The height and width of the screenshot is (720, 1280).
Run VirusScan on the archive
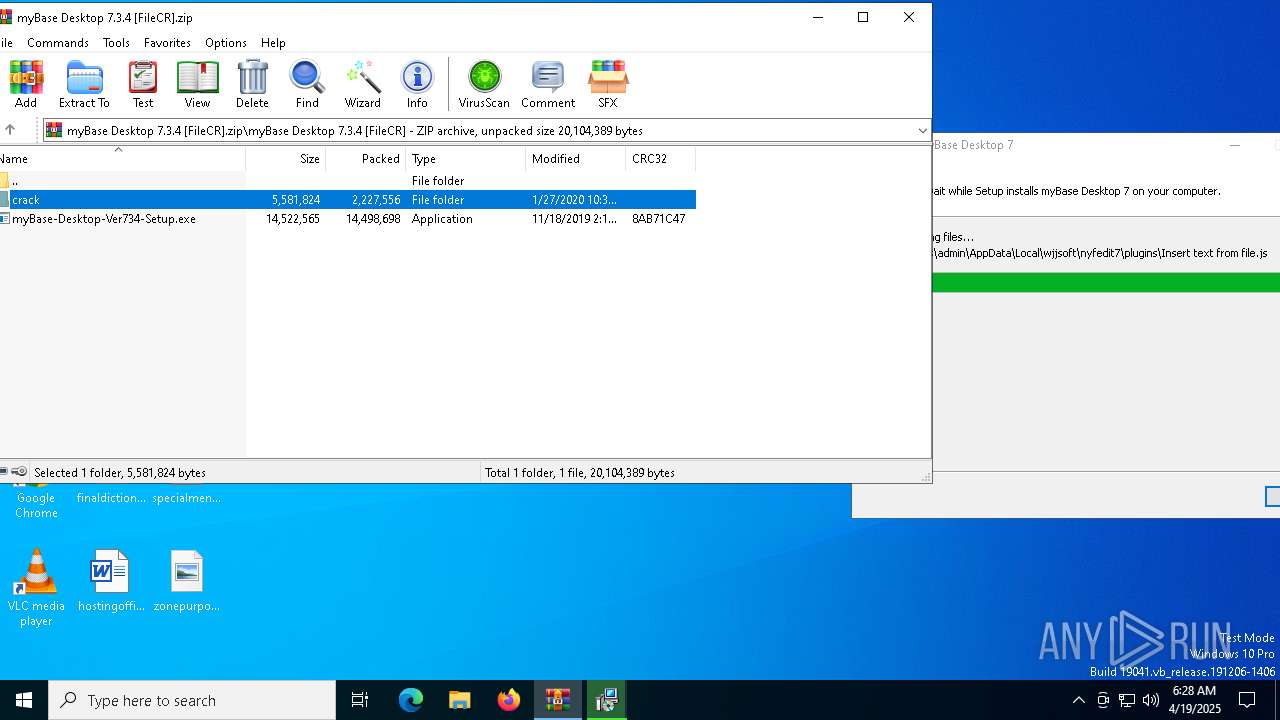point(484,84)
